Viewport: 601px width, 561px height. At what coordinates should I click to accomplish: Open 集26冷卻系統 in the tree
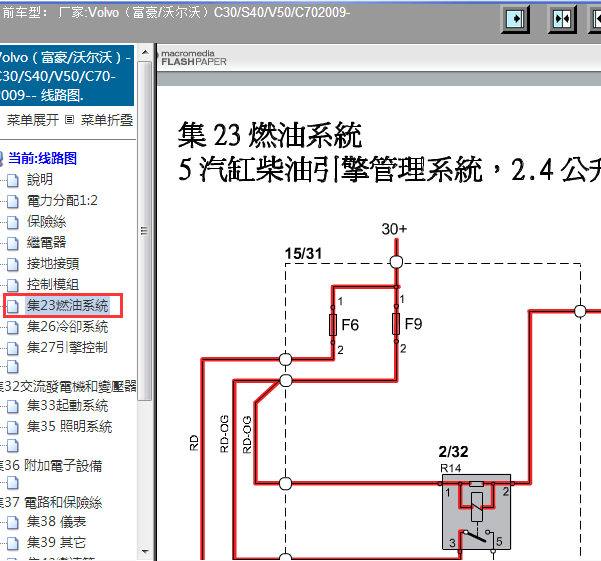point(67,326)
